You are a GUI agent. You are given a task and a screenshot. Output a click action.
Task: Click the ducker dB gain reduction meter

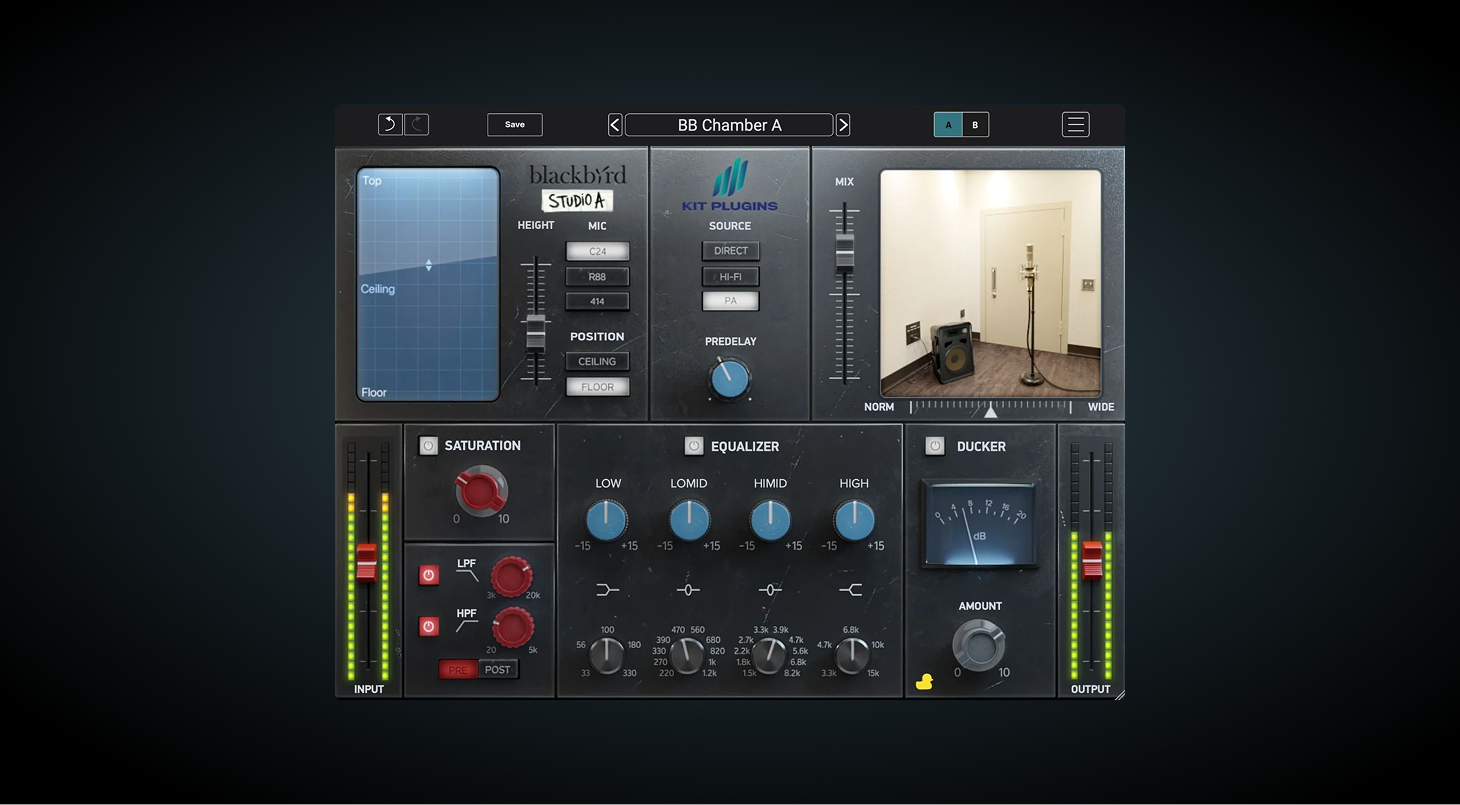pos(980,523)
